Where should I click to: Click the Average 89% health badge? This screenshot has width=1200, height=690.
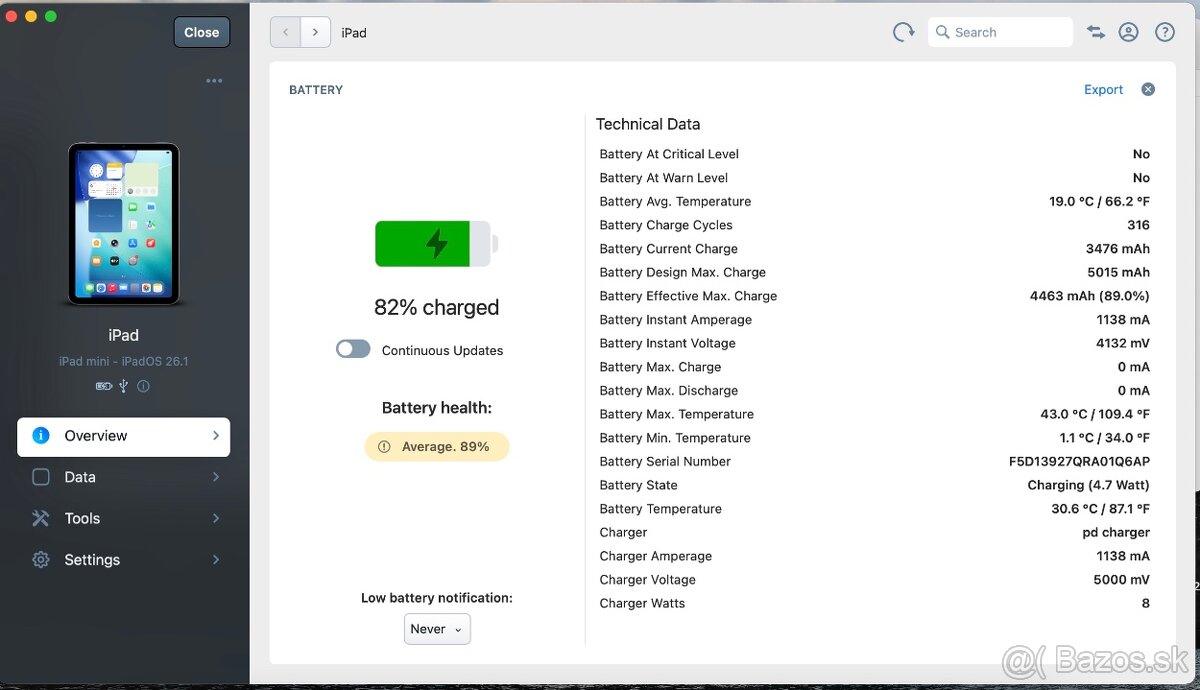pos(437,447)
